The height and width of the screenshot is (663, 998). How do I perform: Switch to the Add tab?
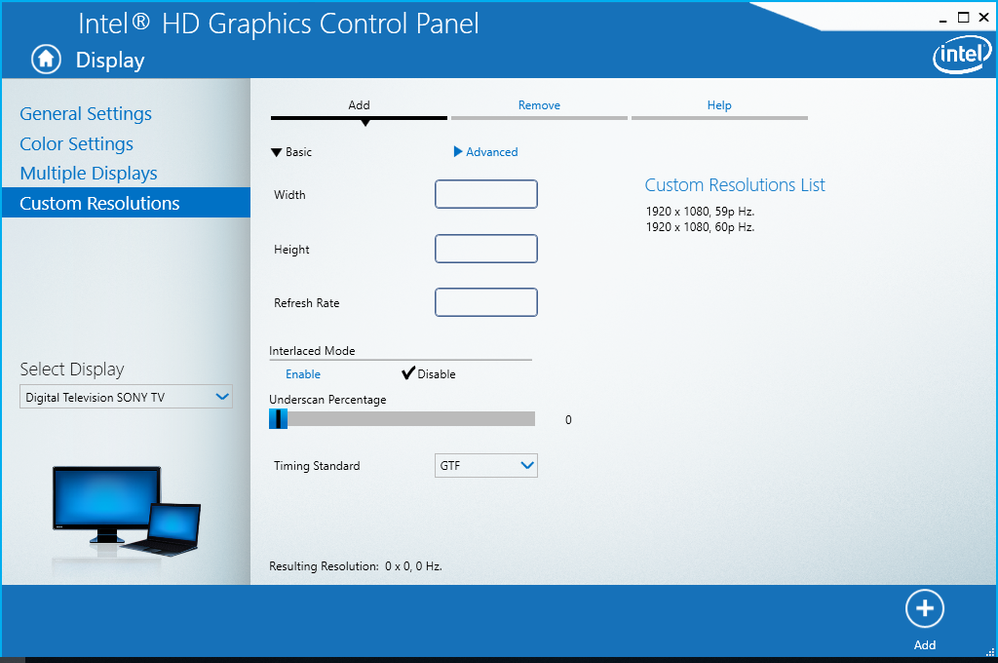coord(359,107)
